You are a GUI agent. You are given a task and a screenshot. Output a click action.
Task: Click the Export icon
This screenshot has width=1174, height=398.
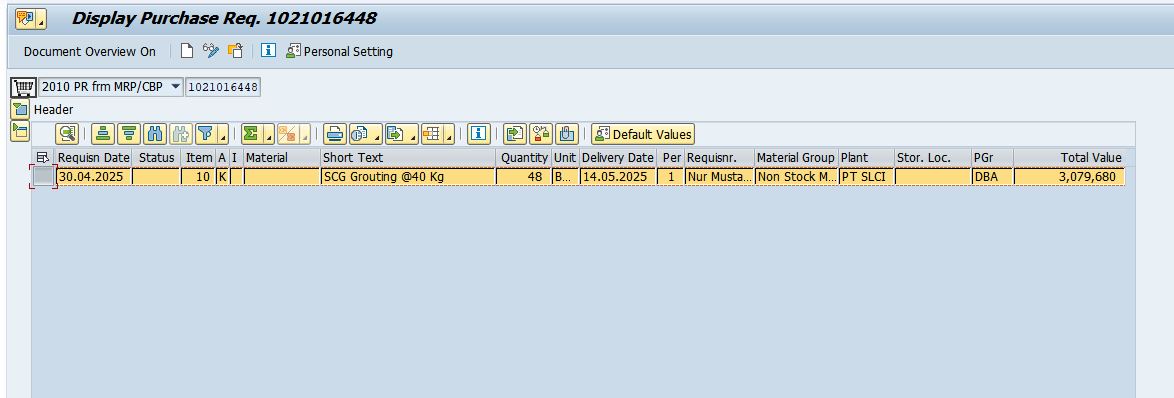(x=395, y=134)
